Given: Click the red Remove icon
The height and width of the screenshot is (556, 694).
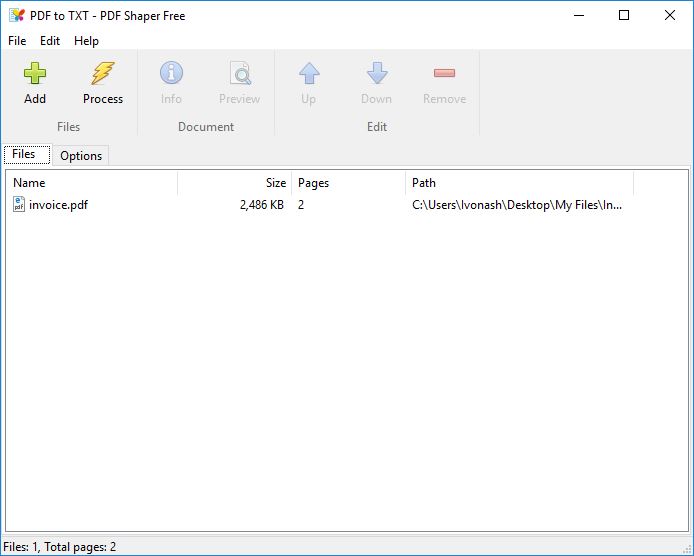Looking at the screenshot, I should pyautogui.click(x=444, y=73).
